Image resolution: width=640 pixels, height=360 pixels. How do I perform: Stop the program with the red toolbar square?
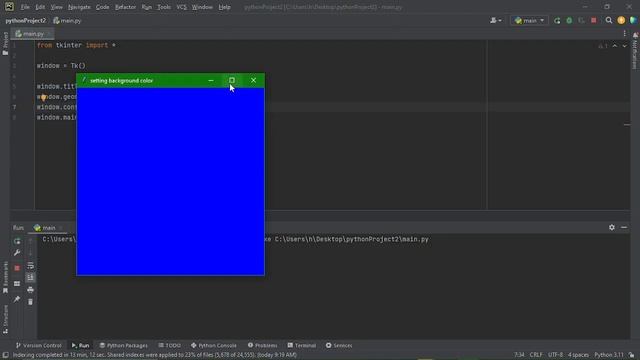[593, 20]
